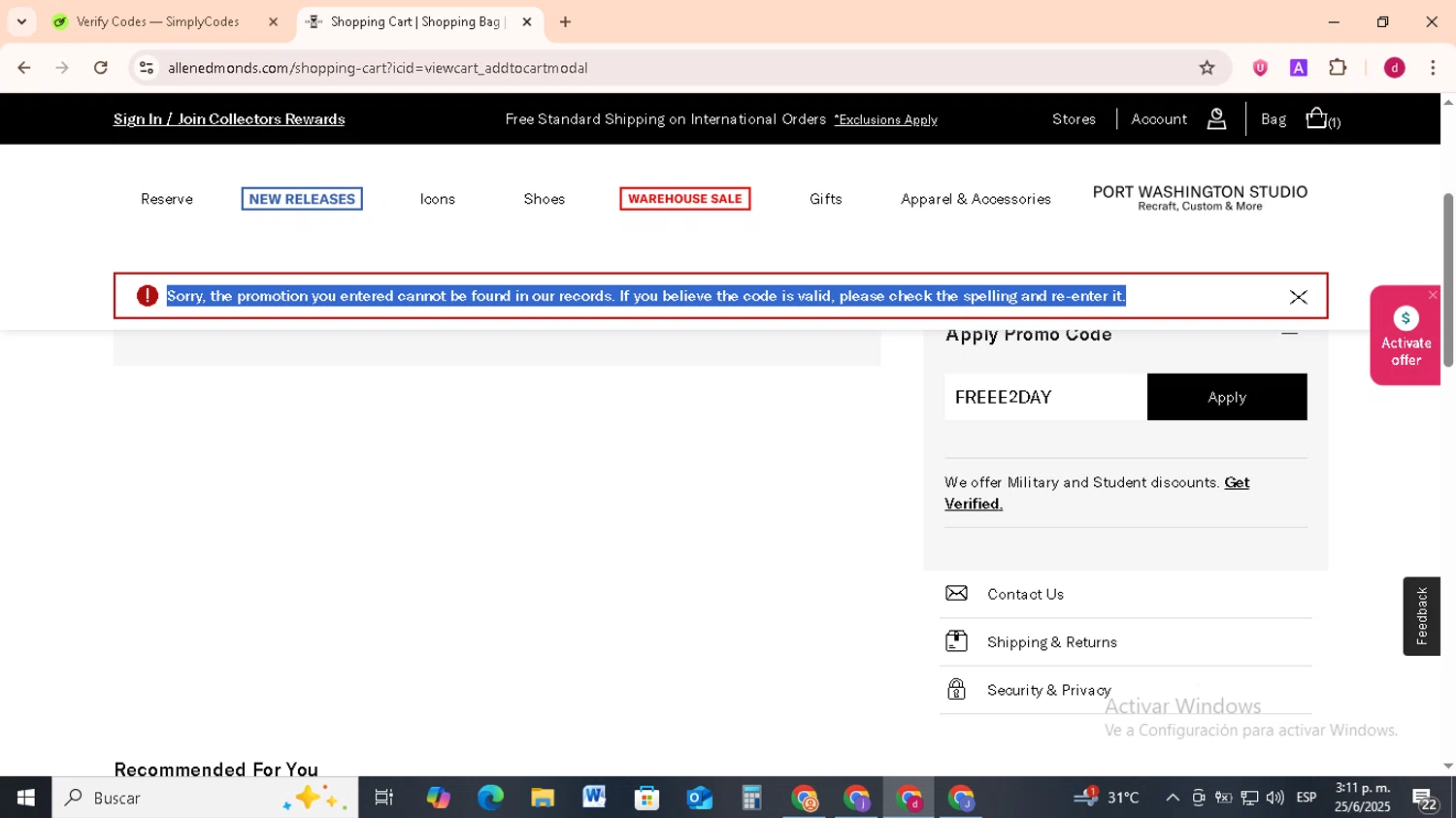The width and height of the screenshot is (1456, 818).
Task: Close the Activate offer popup
Action: (1433, 295)
